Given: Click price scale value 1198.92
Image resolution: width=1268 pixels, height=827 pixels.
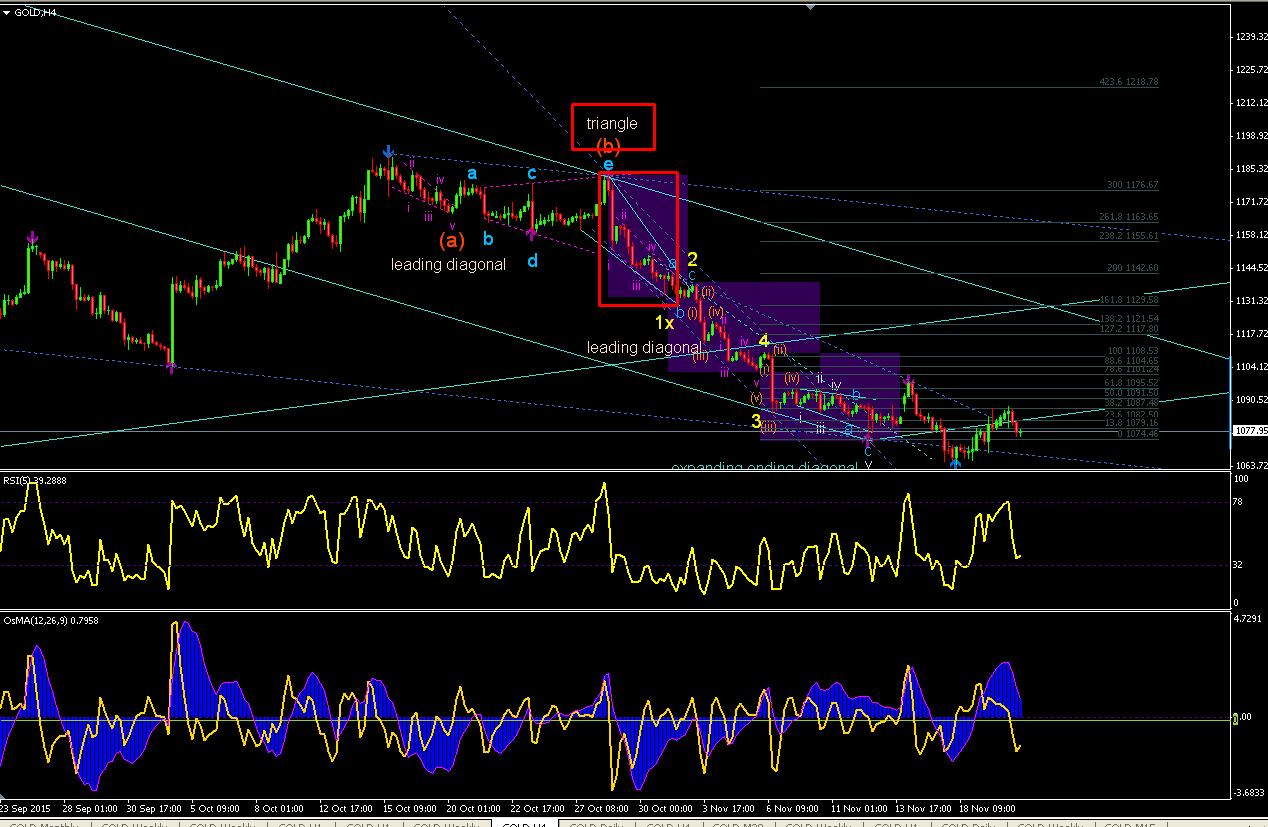Looking at the screenshot, I should pyautogui.click(x=1250, y=136).
